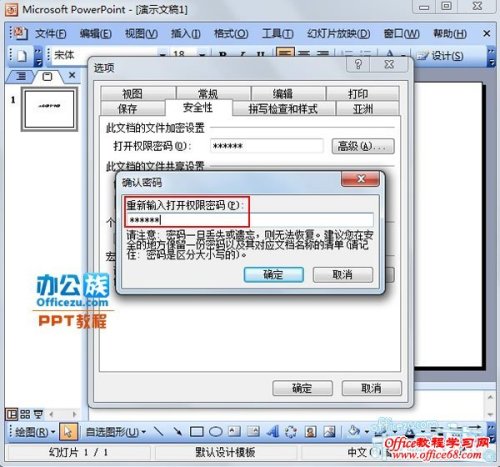The image size is (500, 467).
Task: Choose the Oval shape tool
Action: coord(216,432)
